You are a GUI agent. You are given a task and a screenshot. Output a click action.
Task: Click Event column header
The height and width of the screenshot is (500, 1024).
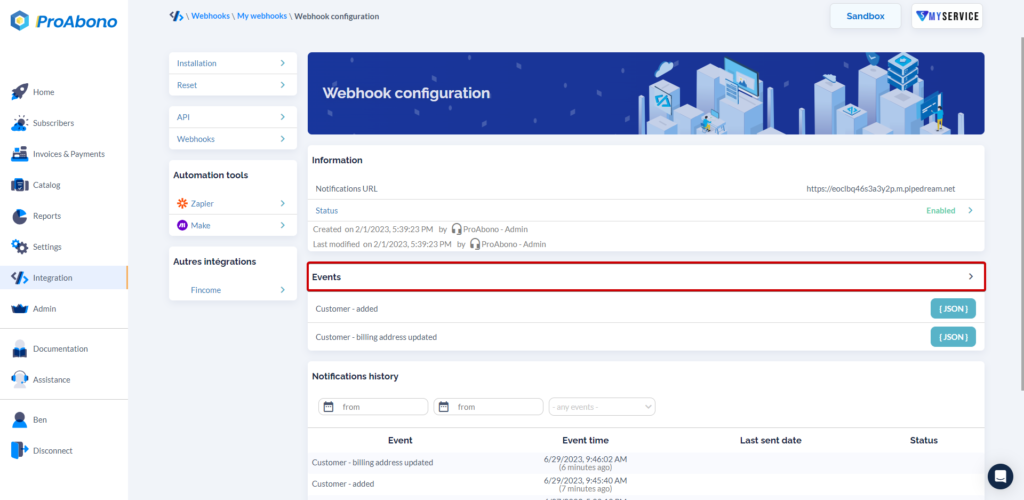400,441
